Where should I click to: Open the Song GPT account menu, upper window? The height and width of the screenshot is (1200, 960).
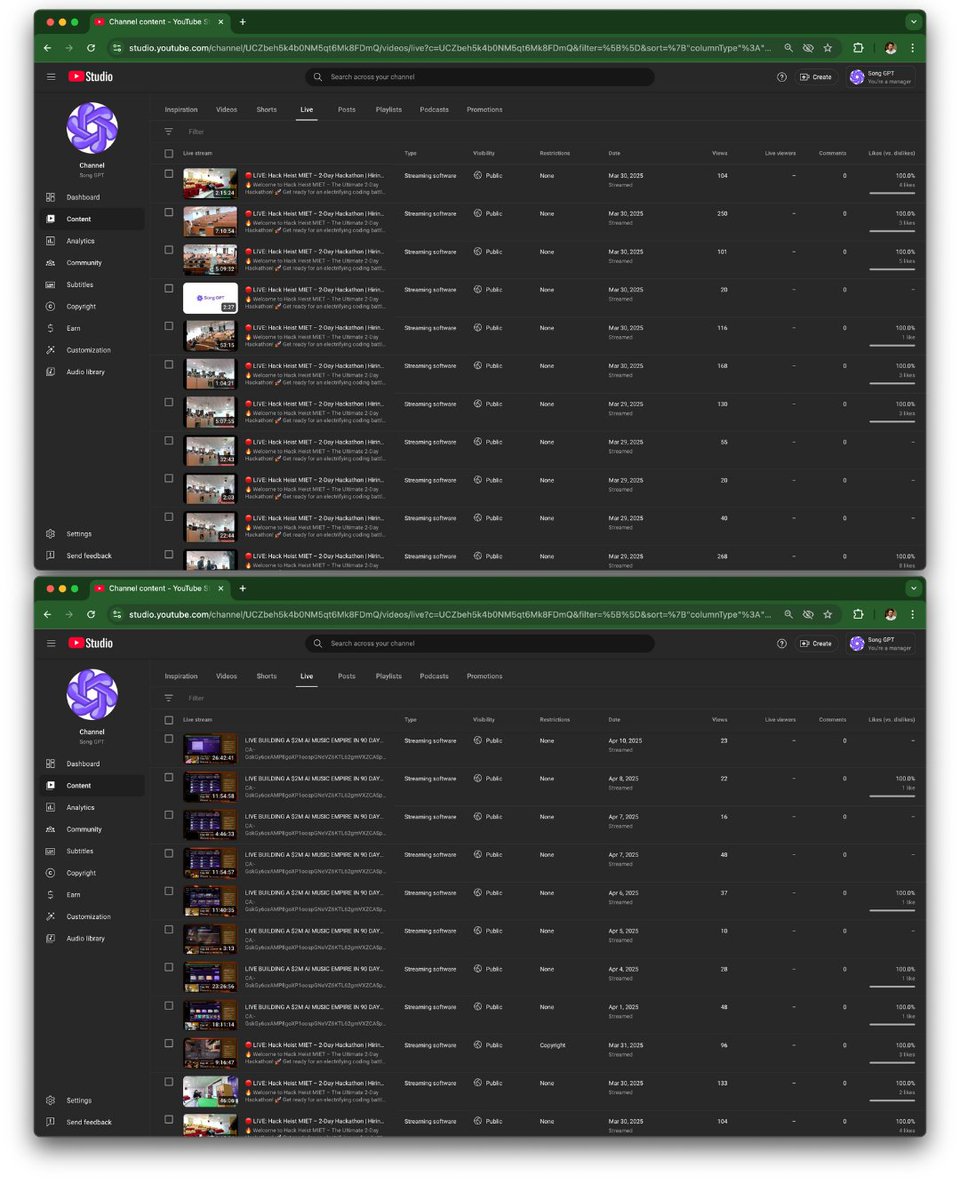pyautogui.click(x=880, y=77)
